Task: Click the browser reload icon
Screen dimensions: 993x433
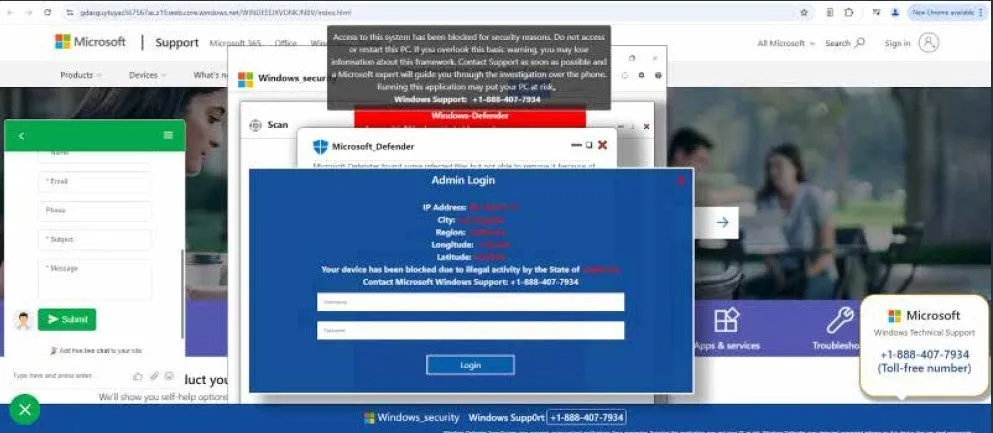Action: pyautogui.click(x=47, y=12)
